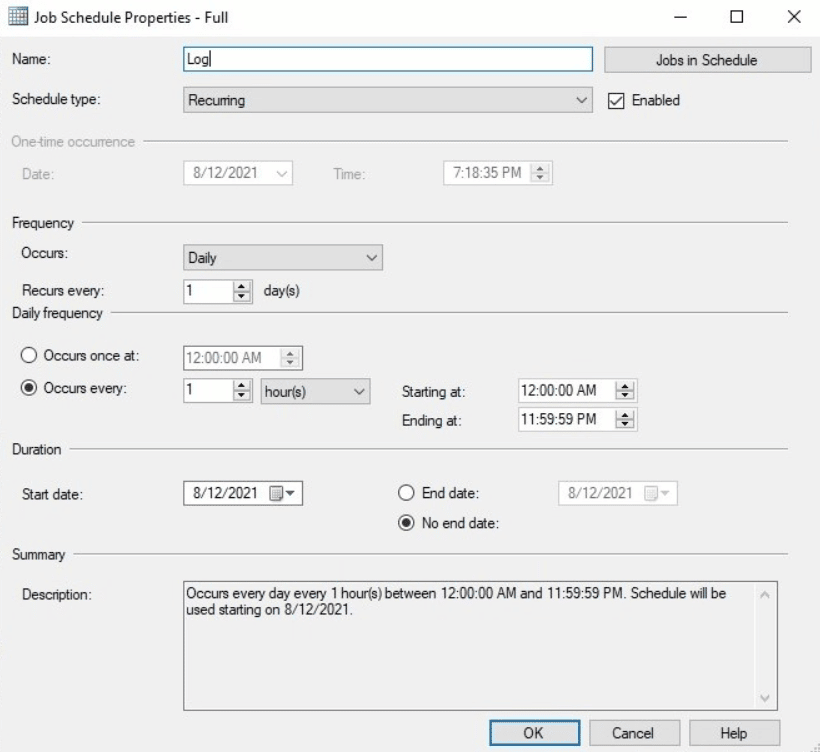
Task: Uncheck the Enabled checkbox
Action: point(616,100)
